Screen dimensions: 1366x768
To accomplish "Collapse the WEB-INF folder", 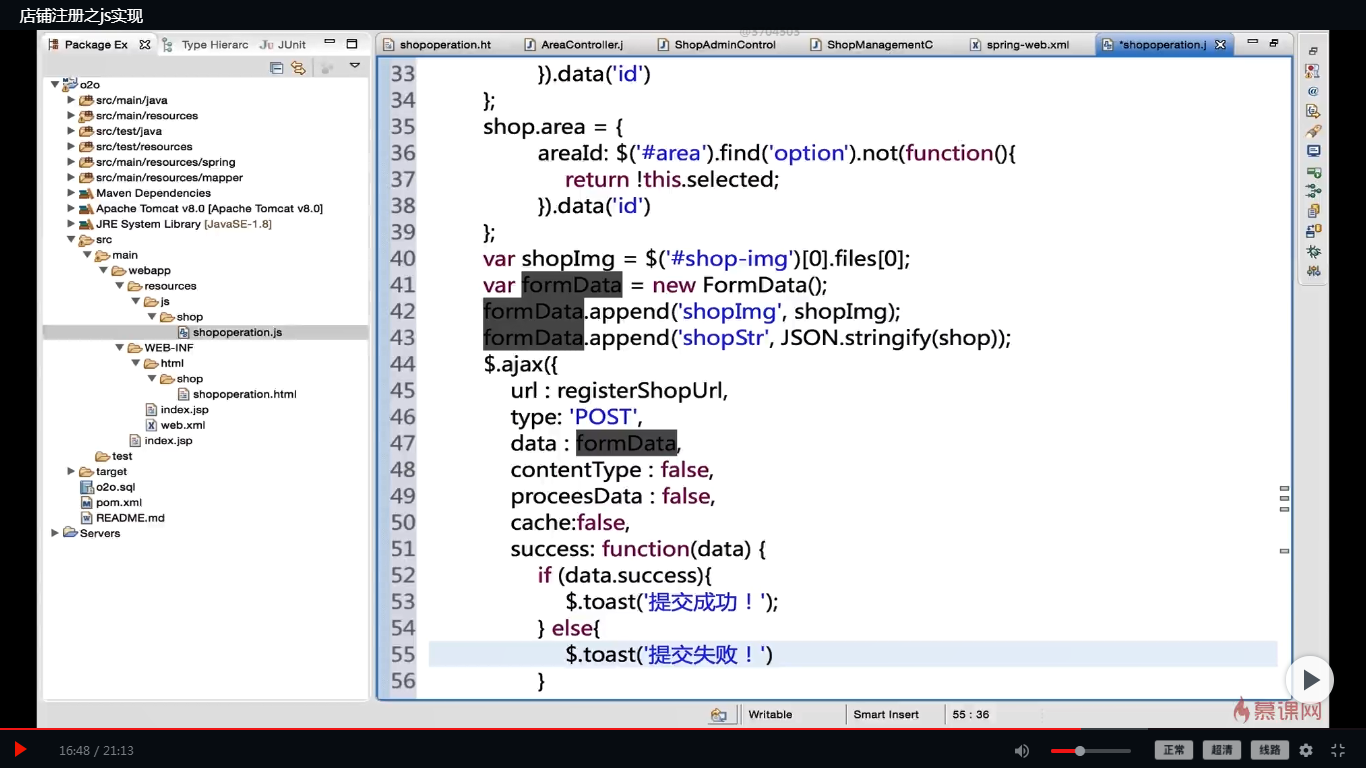I will (x=119, y=347).
